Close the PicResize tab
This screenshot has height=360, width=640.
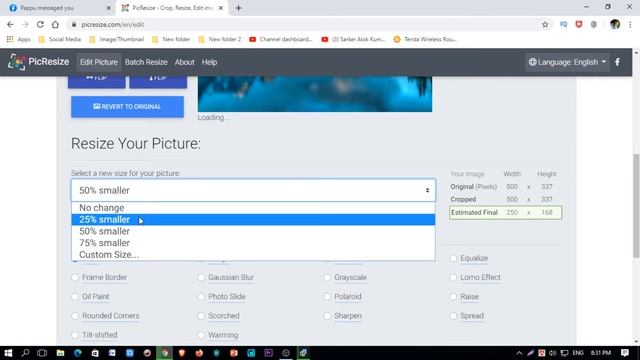point(221,8)
